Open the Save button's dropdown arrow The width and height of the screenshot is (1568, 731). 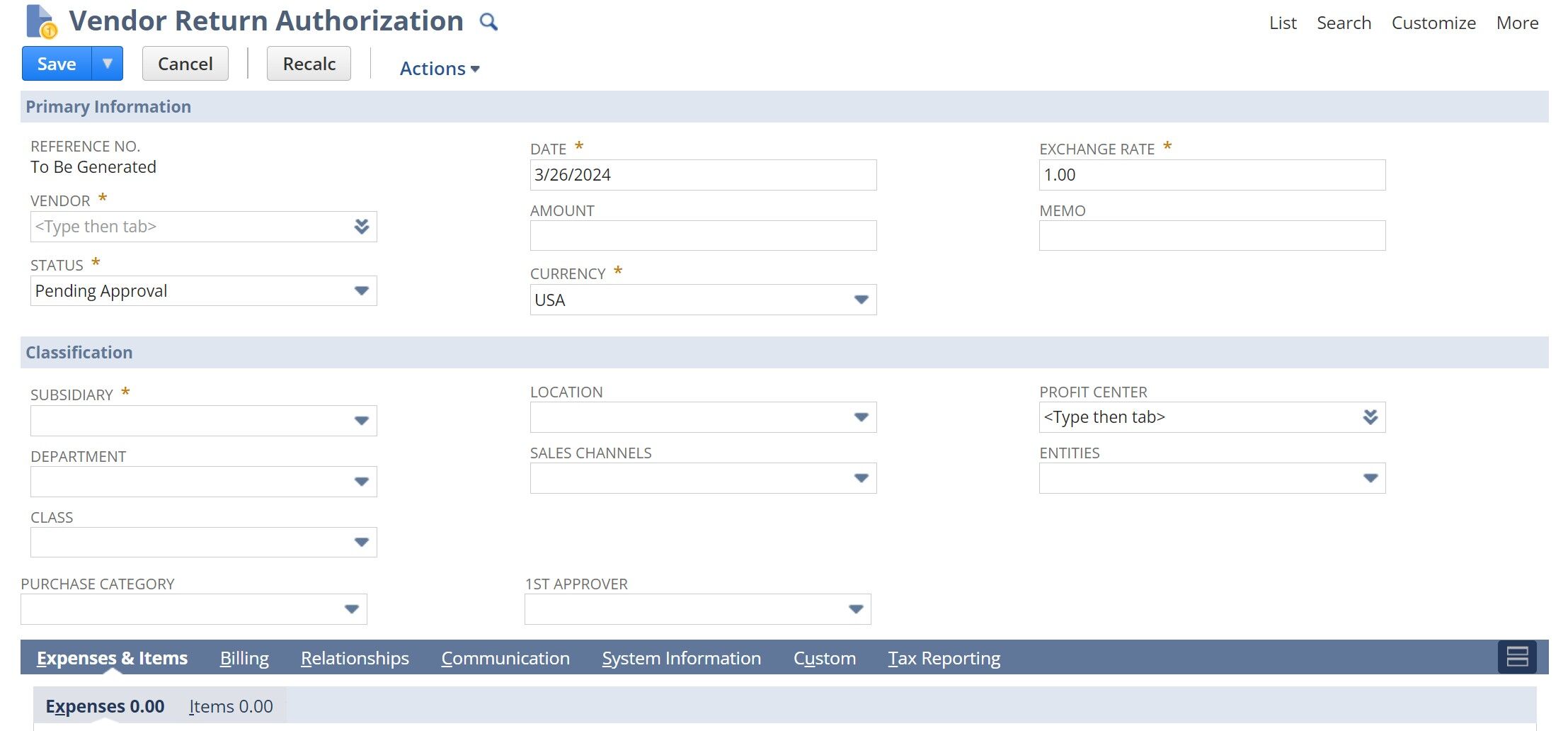point(107,63)
